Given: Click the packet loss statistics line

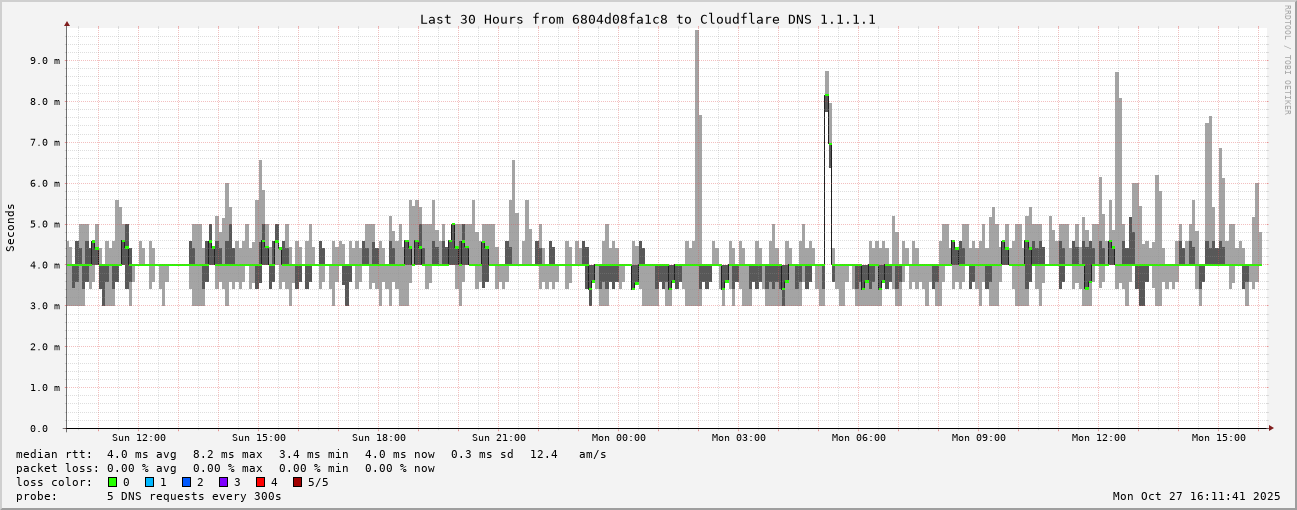Looking at the screenshot, I should click(x=225, y=468).
